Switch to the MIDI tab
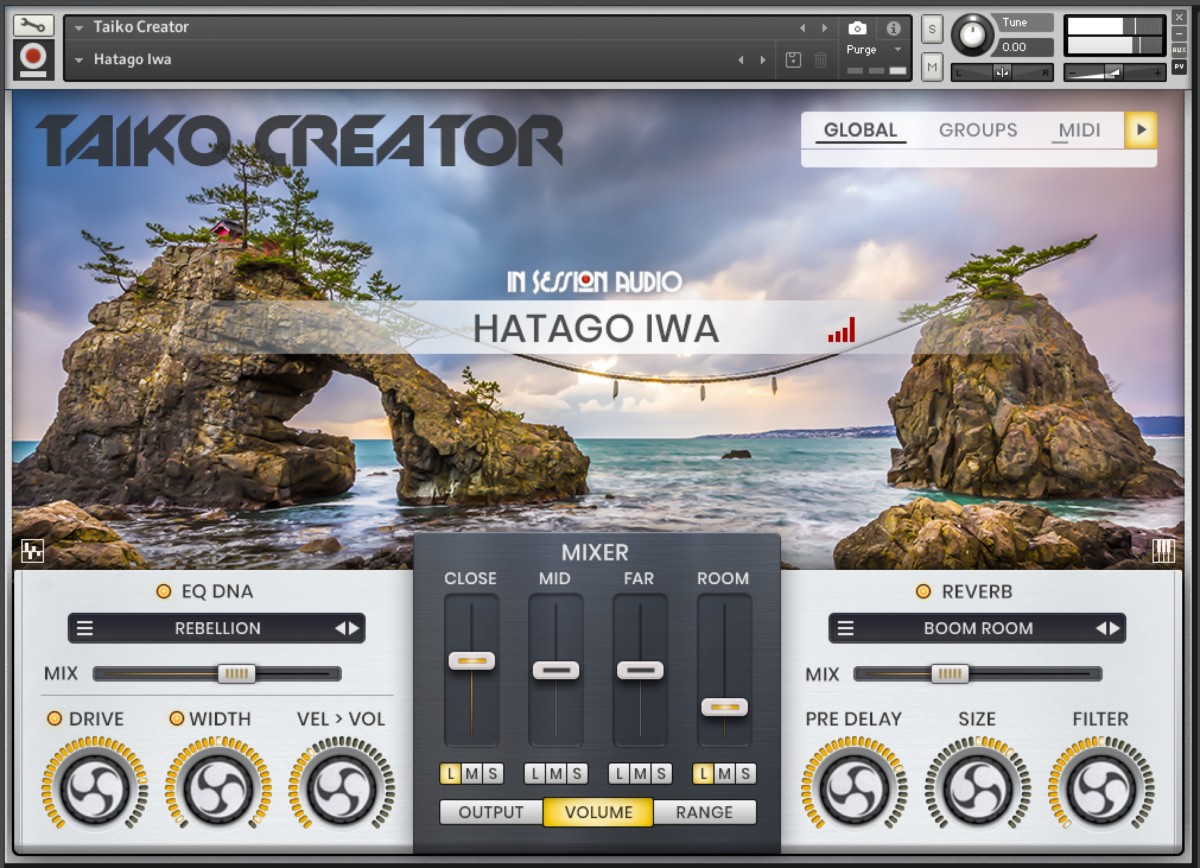The image size is (1200, 868). click(1079, 130)
